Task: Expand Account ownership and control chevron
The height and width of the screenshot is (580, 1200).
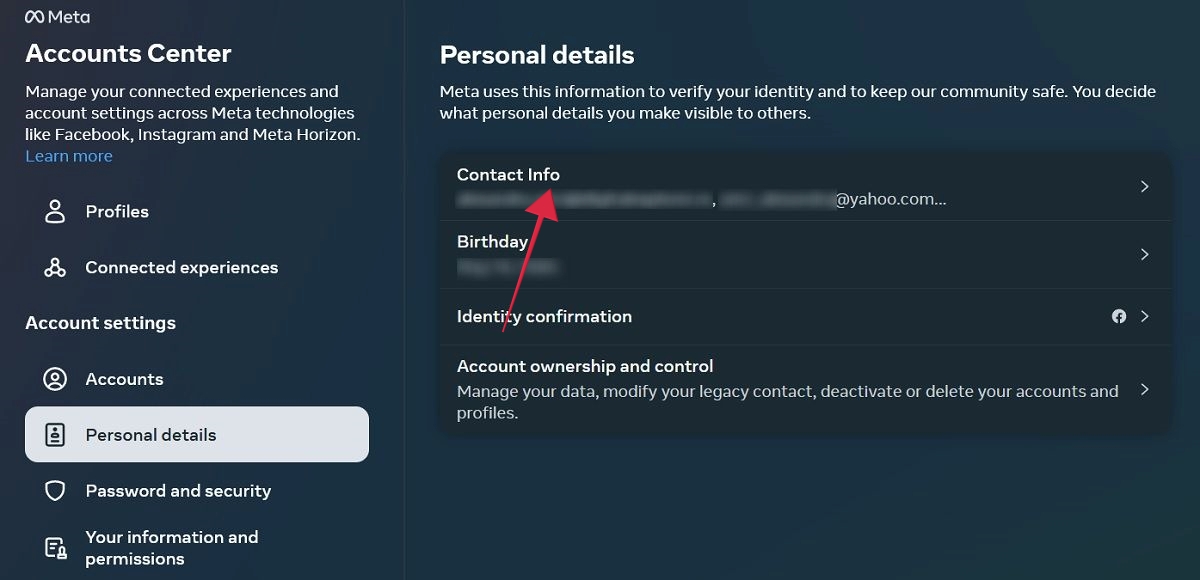Action: [1145, 388]
